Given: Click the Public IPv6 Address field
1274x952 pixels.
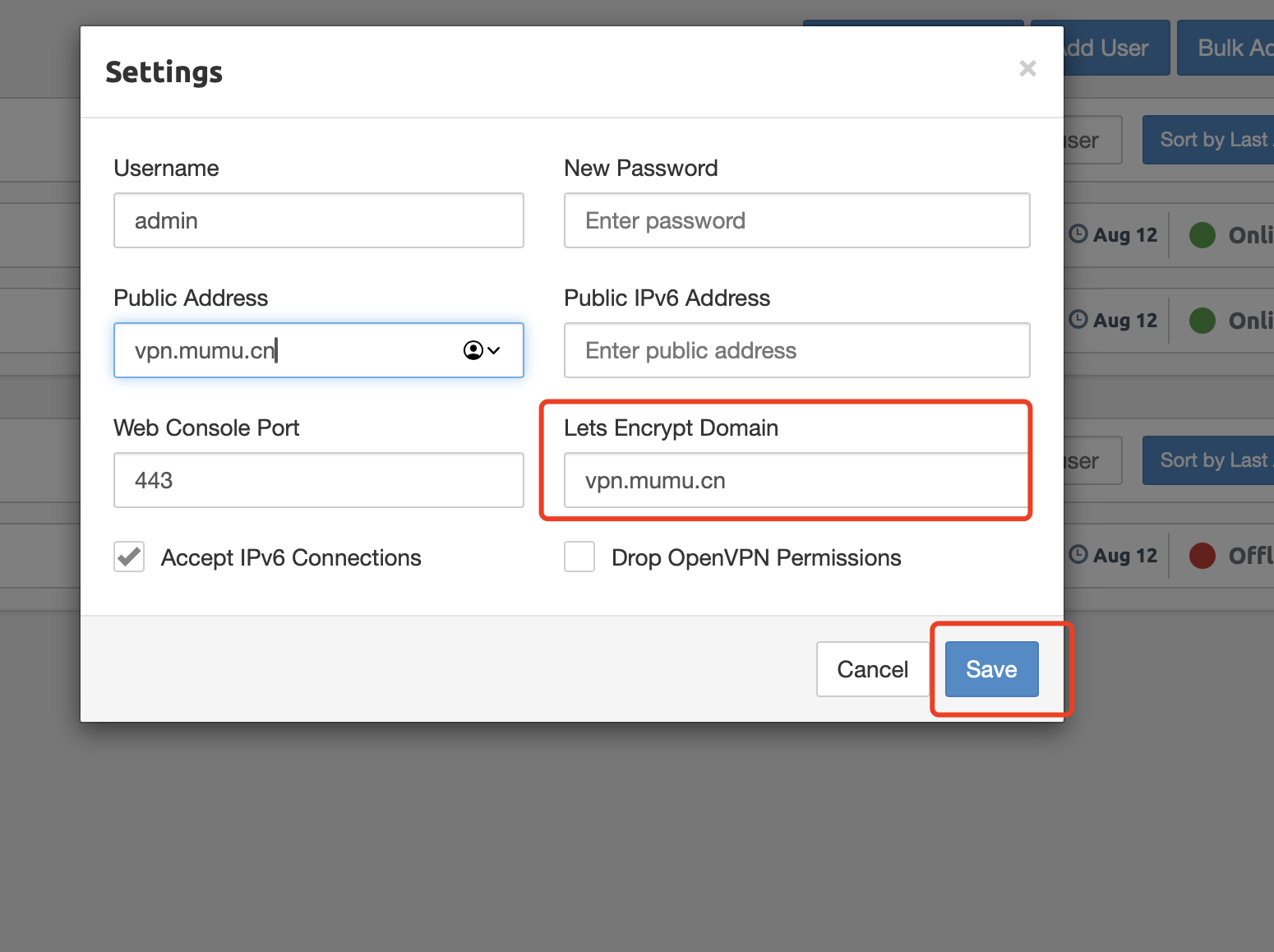Looking at the screenshot, I should pyautogui.click(x=797, y=350).
